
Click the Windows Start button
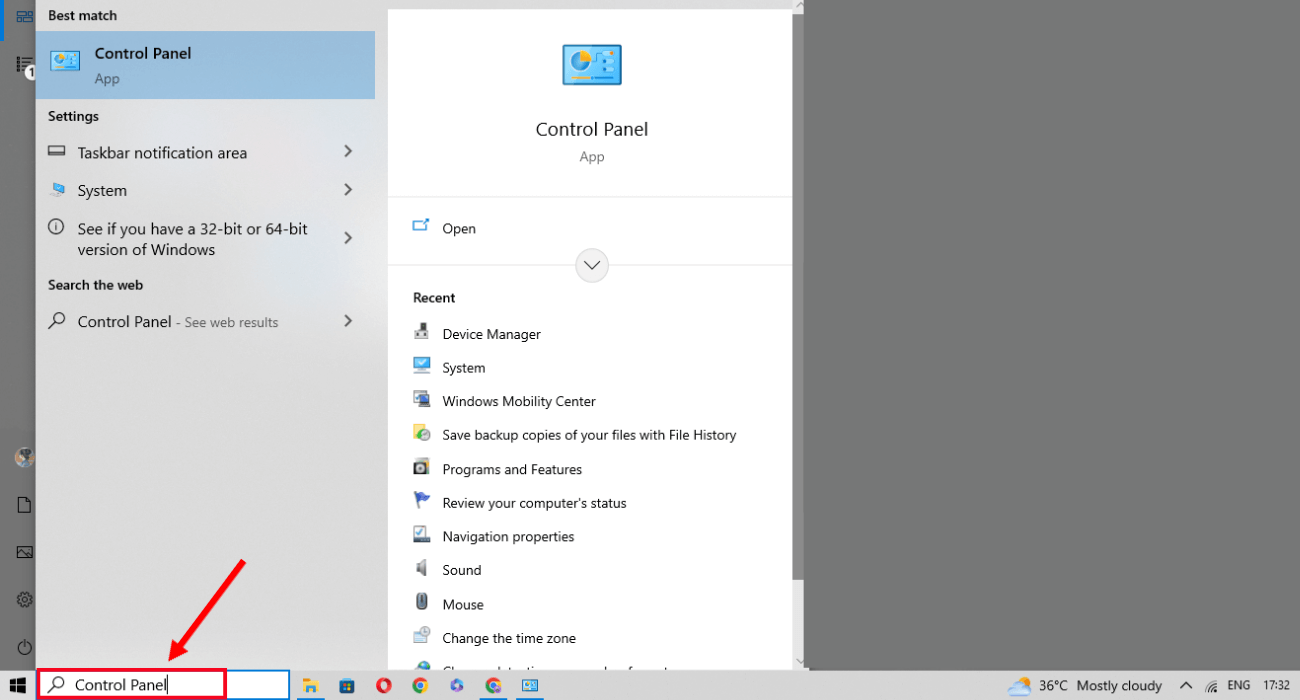point(17,685)
